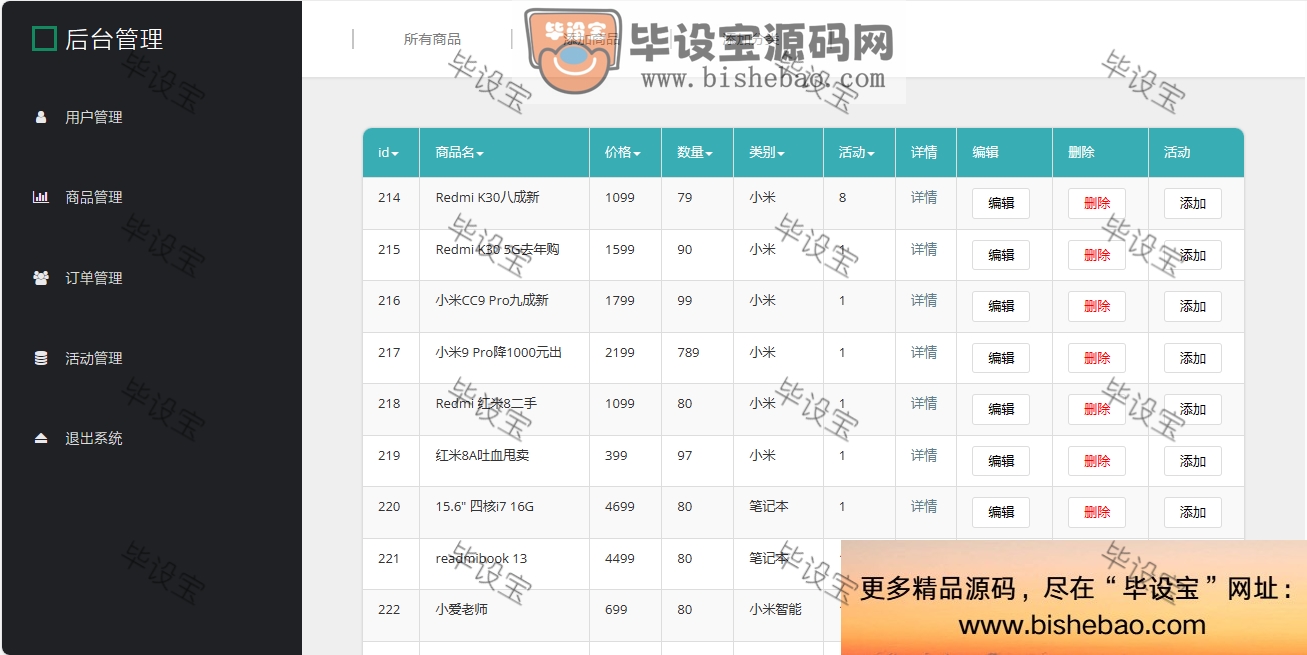The image size is (1307, 655).
Task: Add activity to Redmi K30 5G去年购 via 添加
Action: click(x=1193, y=255)
